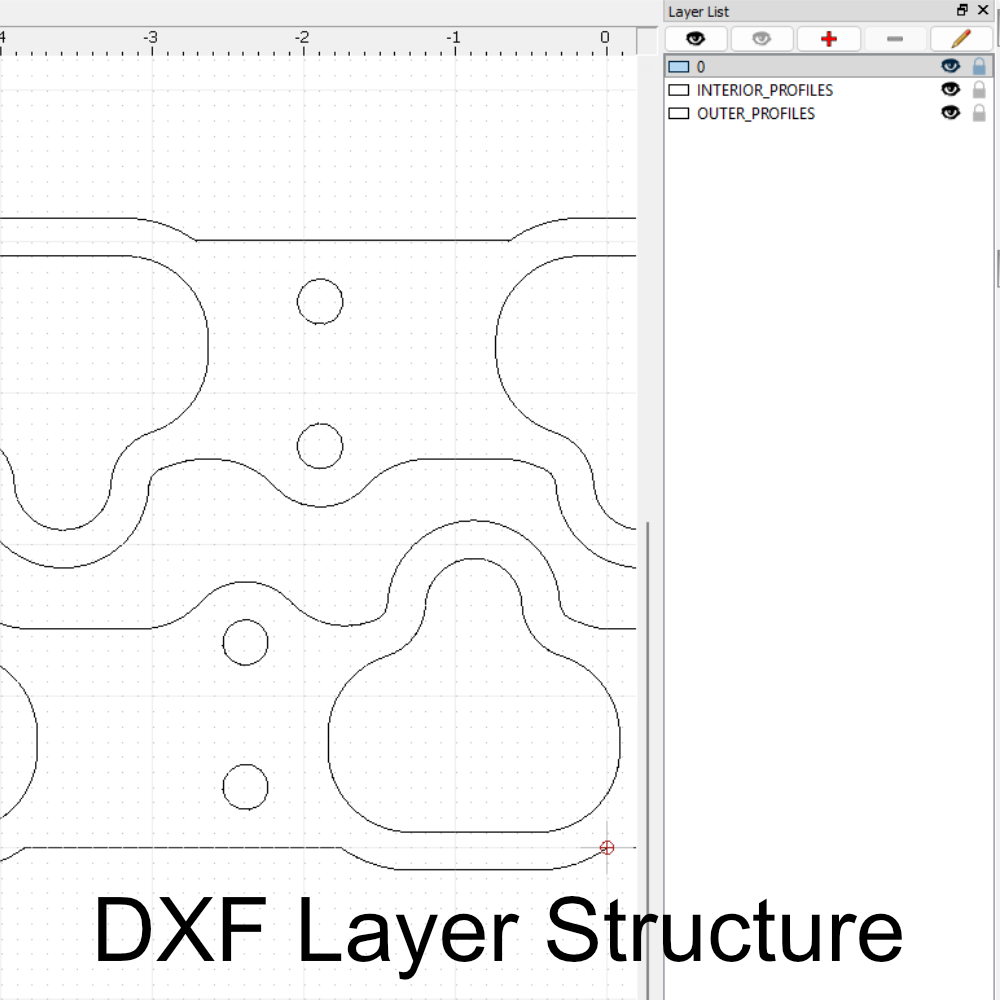Viewport: 1000px width, 1000px height.
Task: Hide the INTERIOR_PROFILES layer
Action: [950, 90]
